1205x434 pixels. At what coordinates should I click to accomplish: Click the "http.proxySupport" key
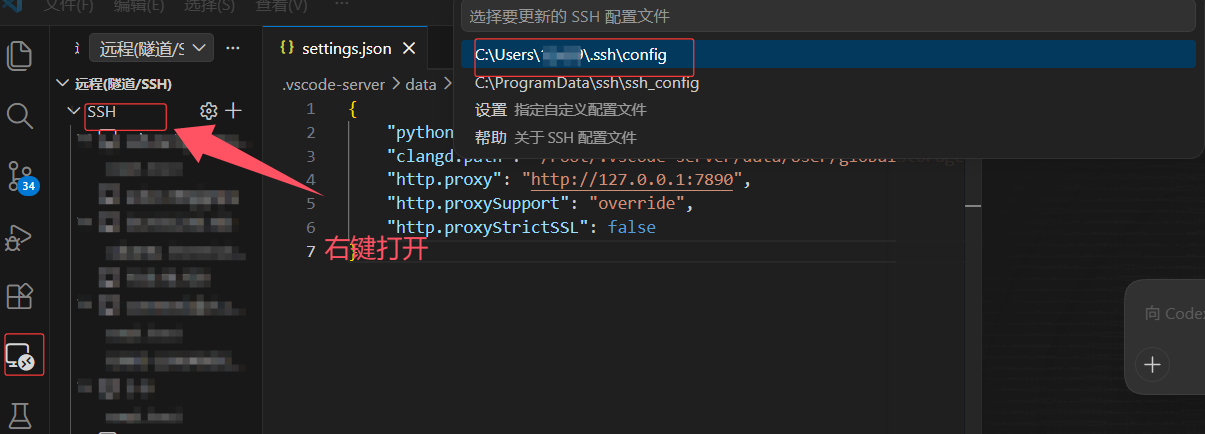[478, 204]
